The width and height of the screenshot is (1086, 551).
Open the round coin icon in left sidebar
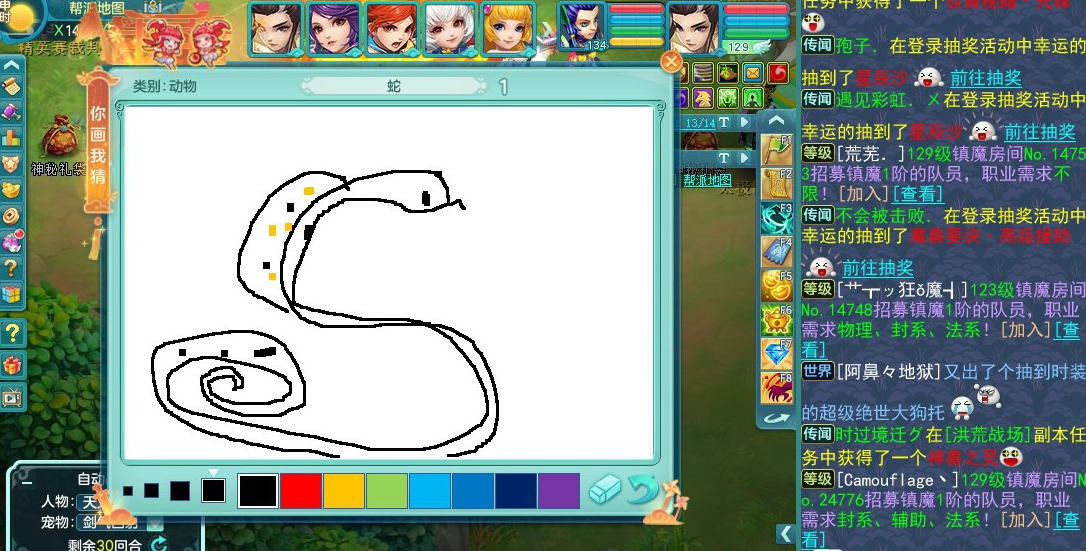[12, 215]
